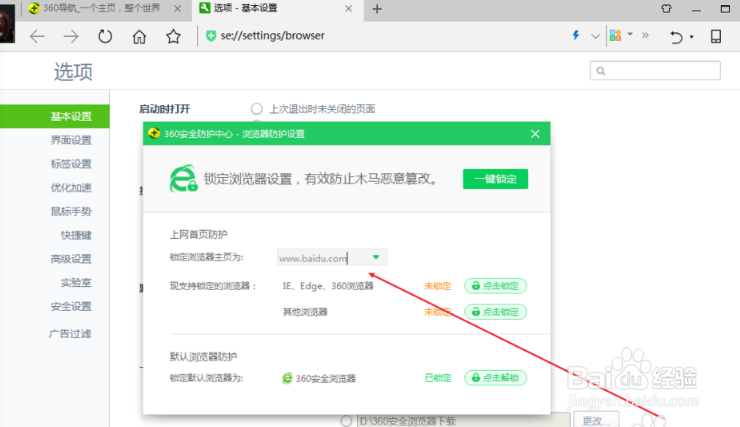Expand the homepage dropdown green arrow
740x427 pixels.
(376, 257)
